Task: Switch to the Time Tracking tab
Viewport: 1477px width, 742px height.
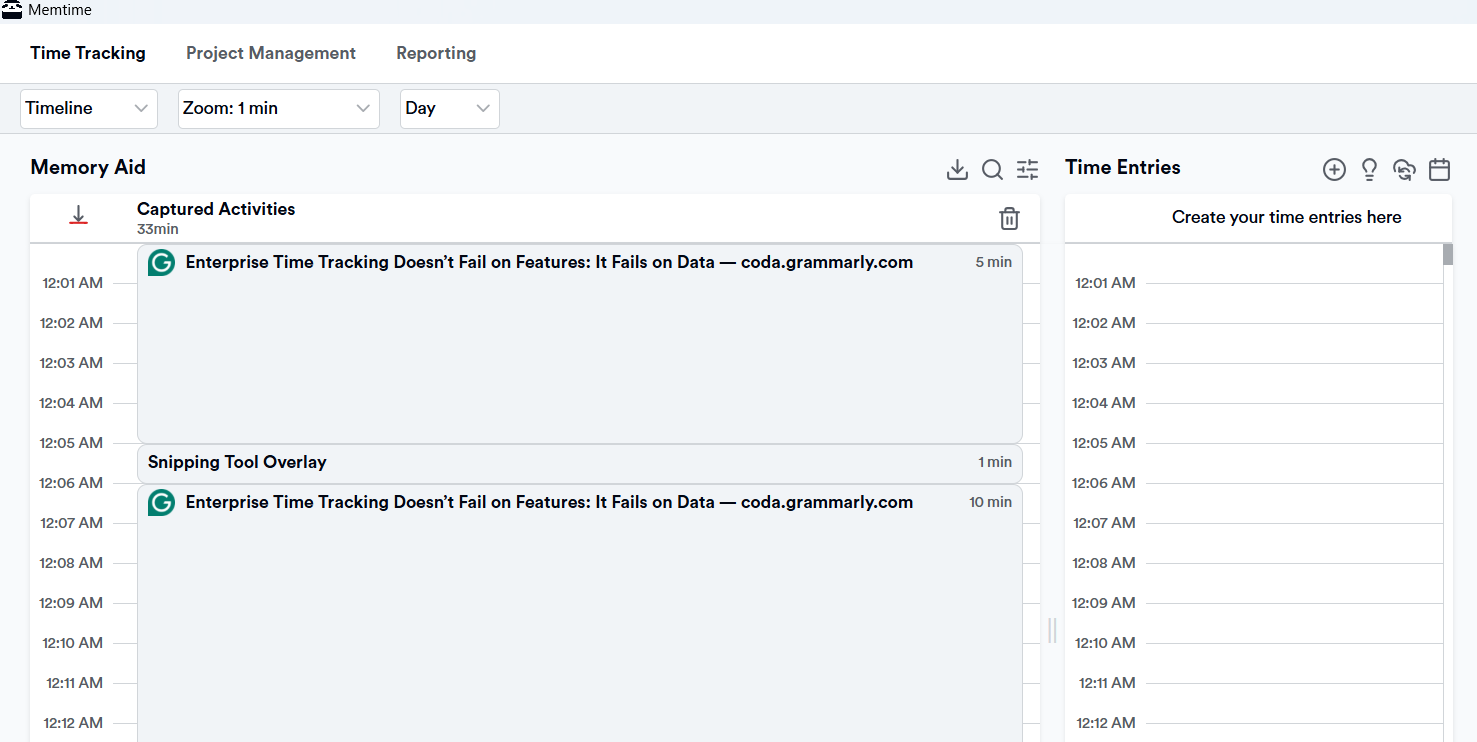Action: 88,53
